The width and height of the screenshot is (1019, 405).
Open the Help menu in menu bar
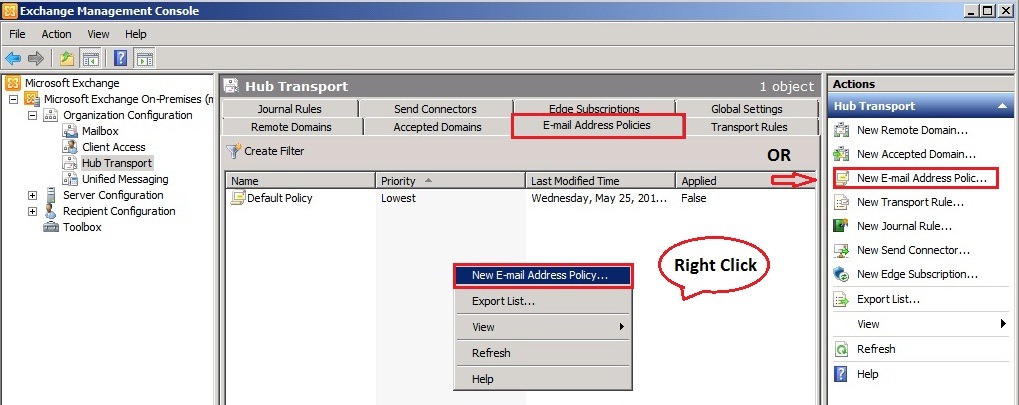(x=136, y=34)
